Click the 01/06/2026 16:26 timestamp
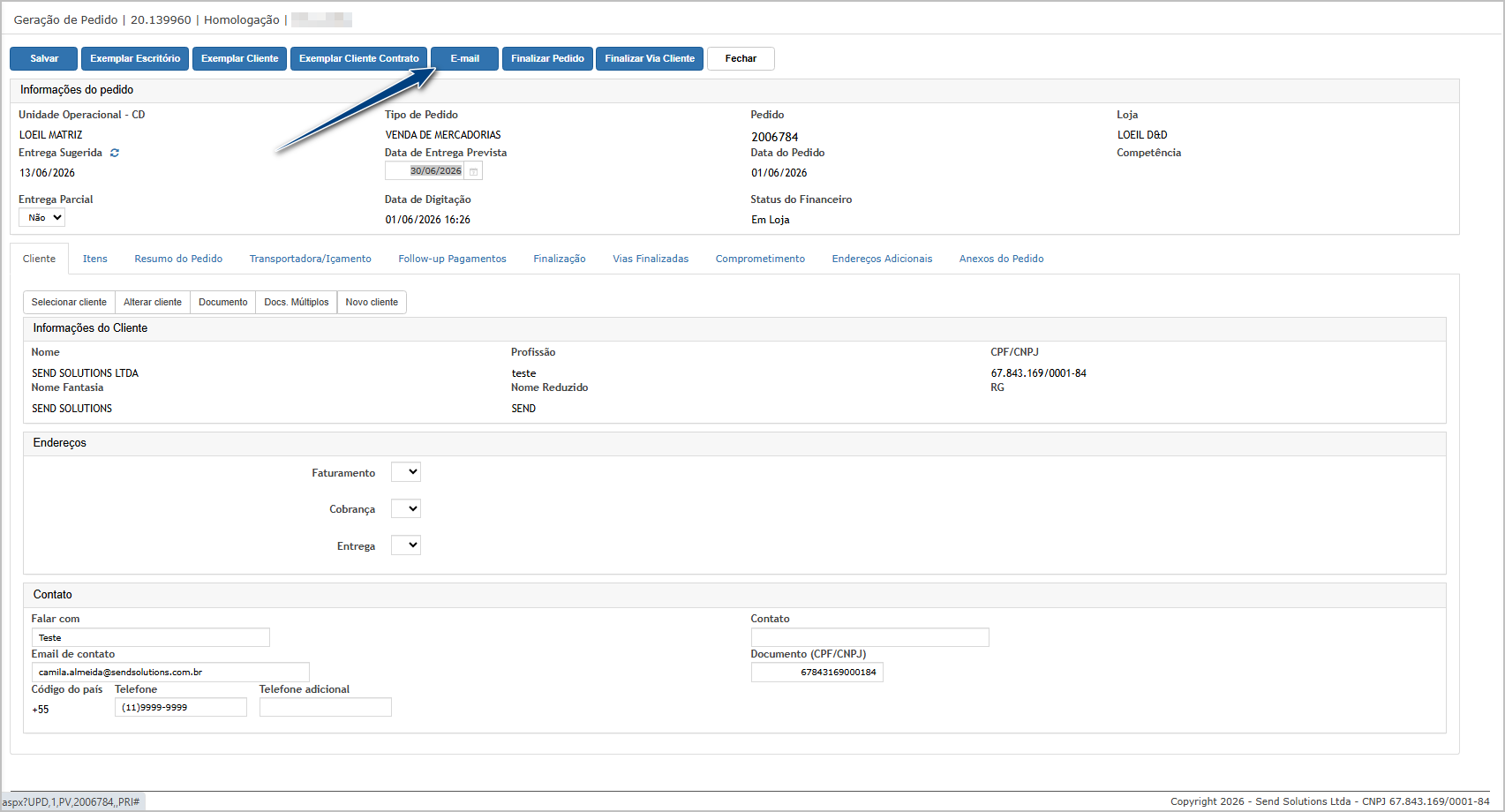 click(428, 220)
